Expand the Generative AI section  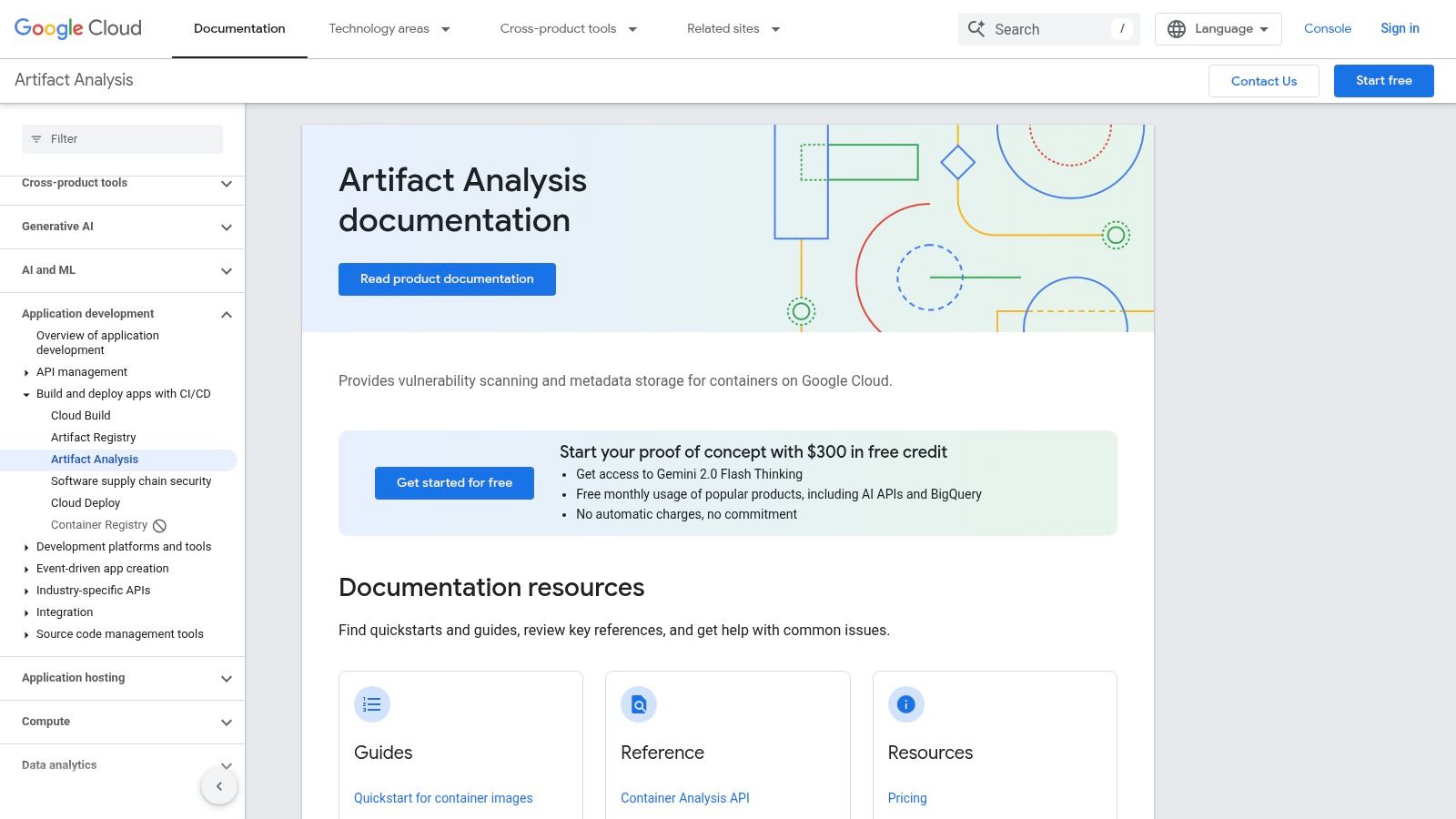pos(227,227)
